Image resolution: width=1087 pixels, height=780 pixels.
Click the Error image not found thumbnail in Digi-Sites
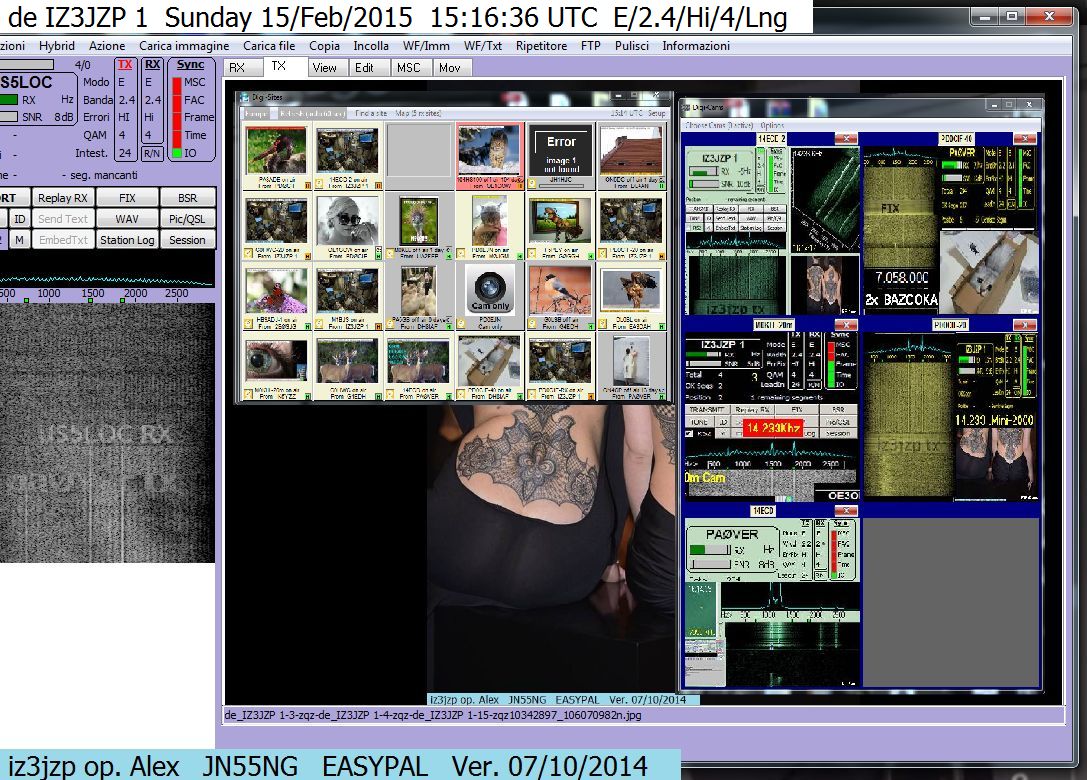pos(561,151)
